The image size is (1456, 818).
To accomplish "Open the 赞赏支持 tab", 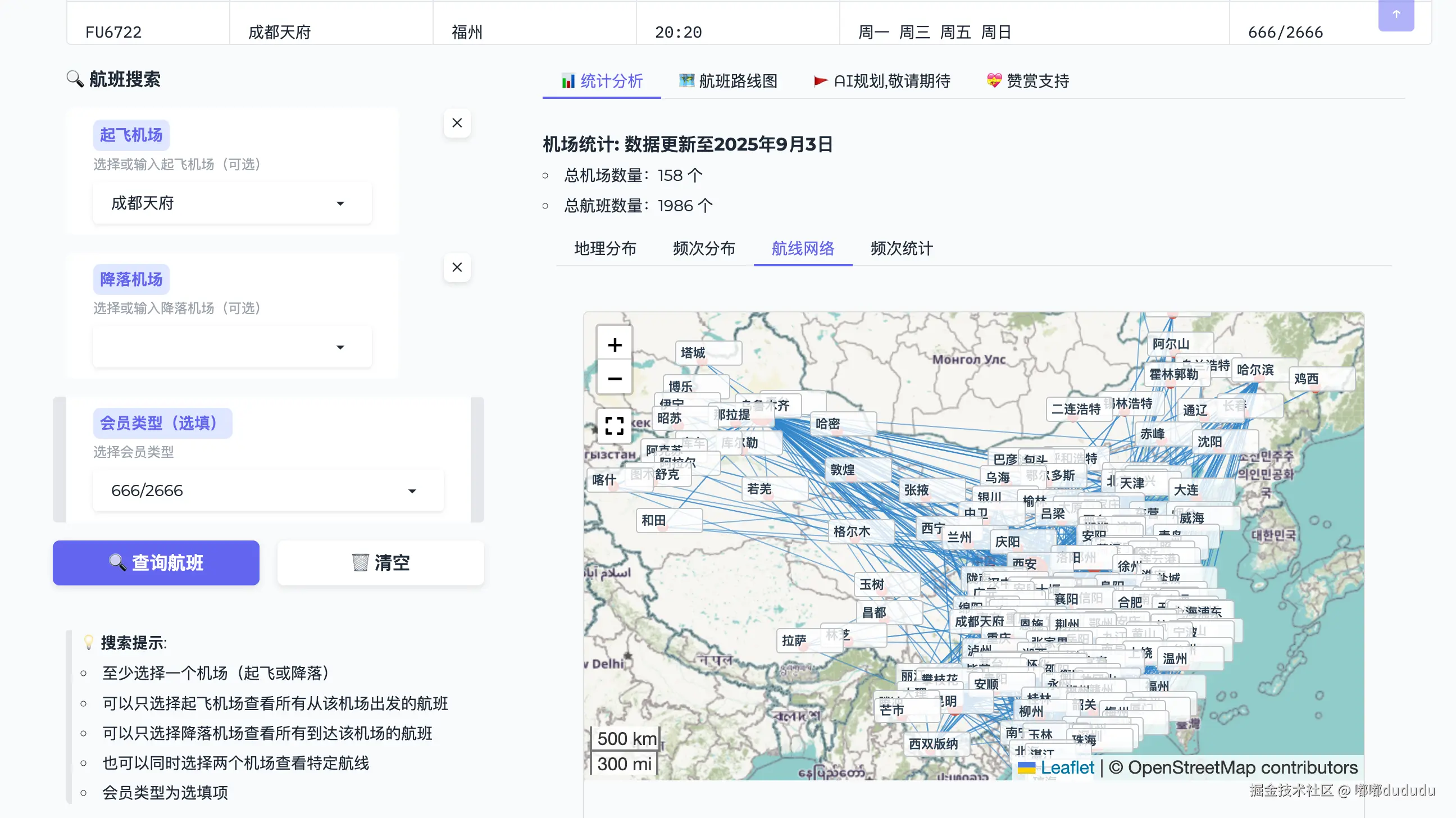I will point(1027,81).
